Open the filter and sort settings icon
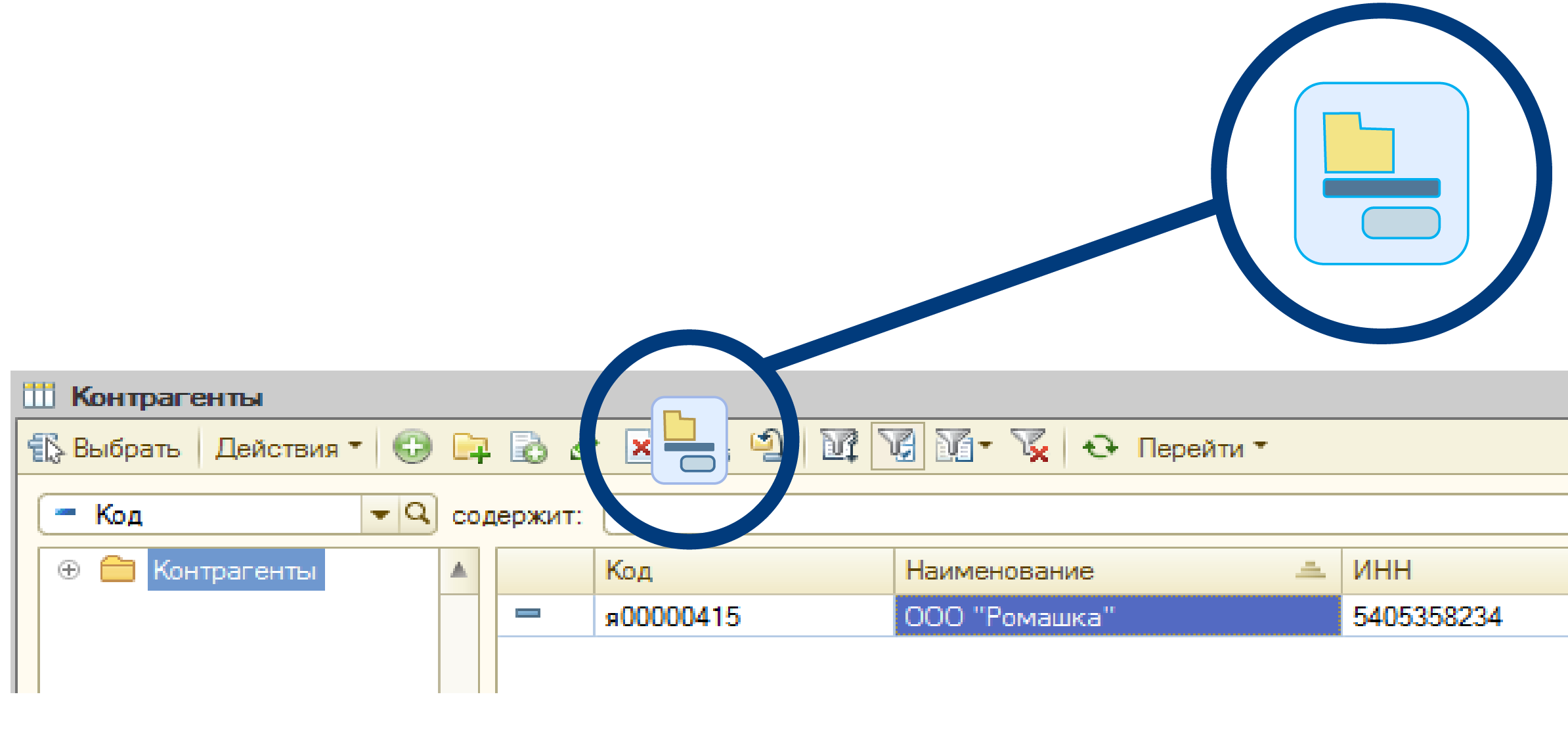1568x751 pixels. click(x=839, y=446)
